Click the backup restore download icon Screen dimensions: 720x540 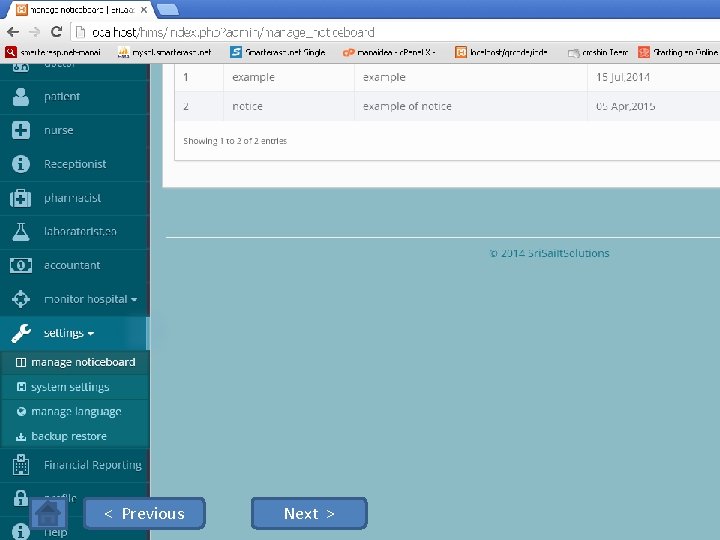point(21,436)
